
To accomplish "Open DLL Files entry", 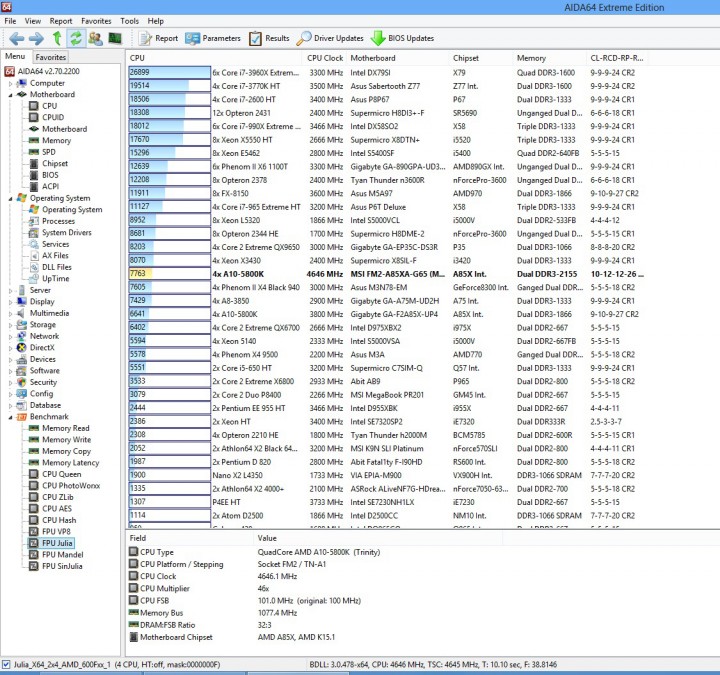I will (51, 267).
